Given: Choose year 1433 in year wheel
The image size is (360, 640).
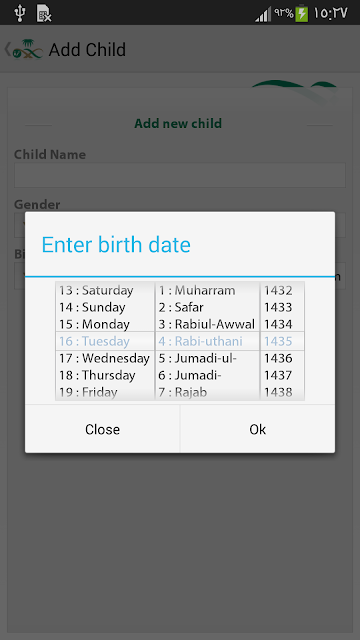Looking at the screenshot, I should pyautogui.click(x=278, y=307).
